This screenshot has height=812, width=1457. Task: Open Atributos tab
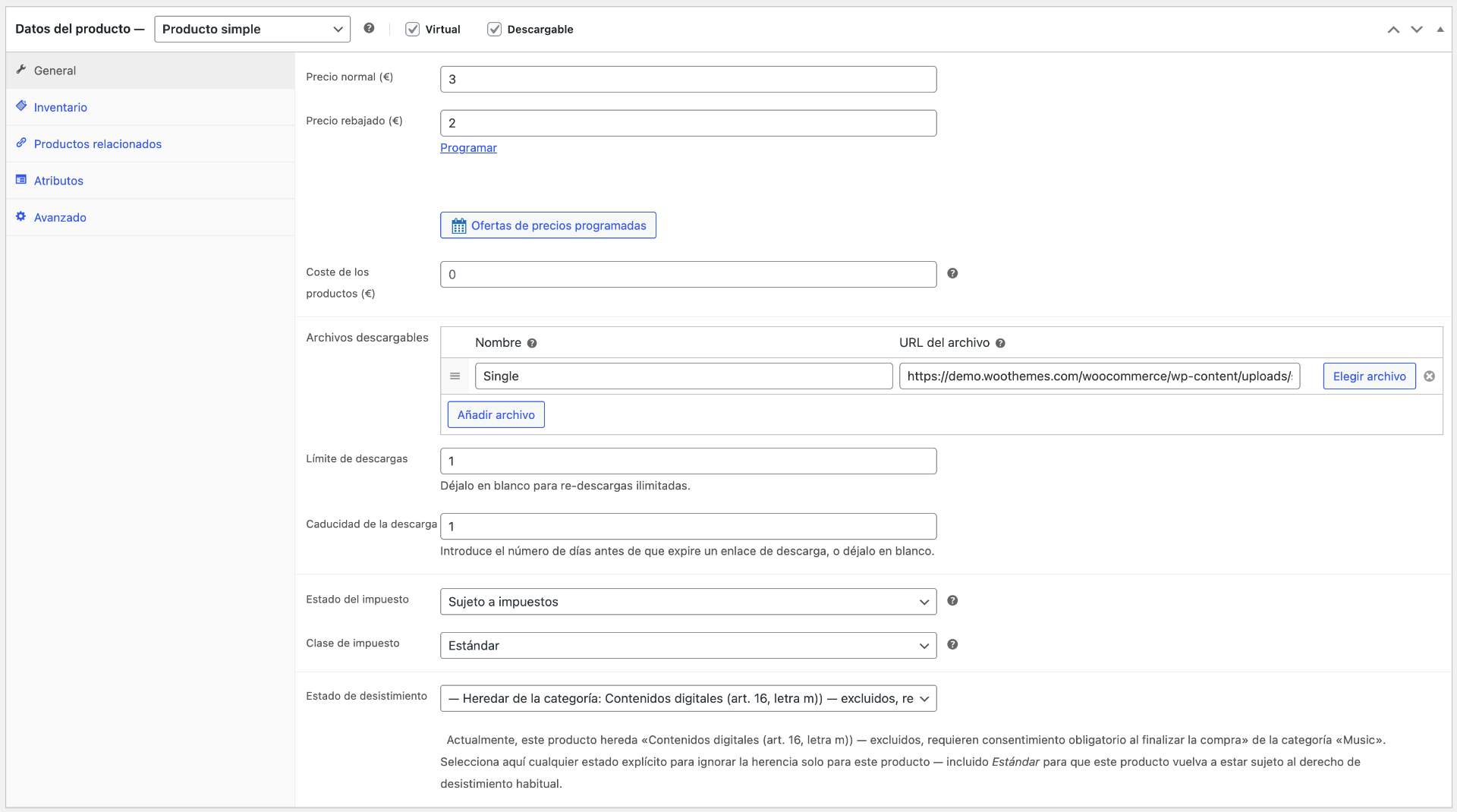150,181
